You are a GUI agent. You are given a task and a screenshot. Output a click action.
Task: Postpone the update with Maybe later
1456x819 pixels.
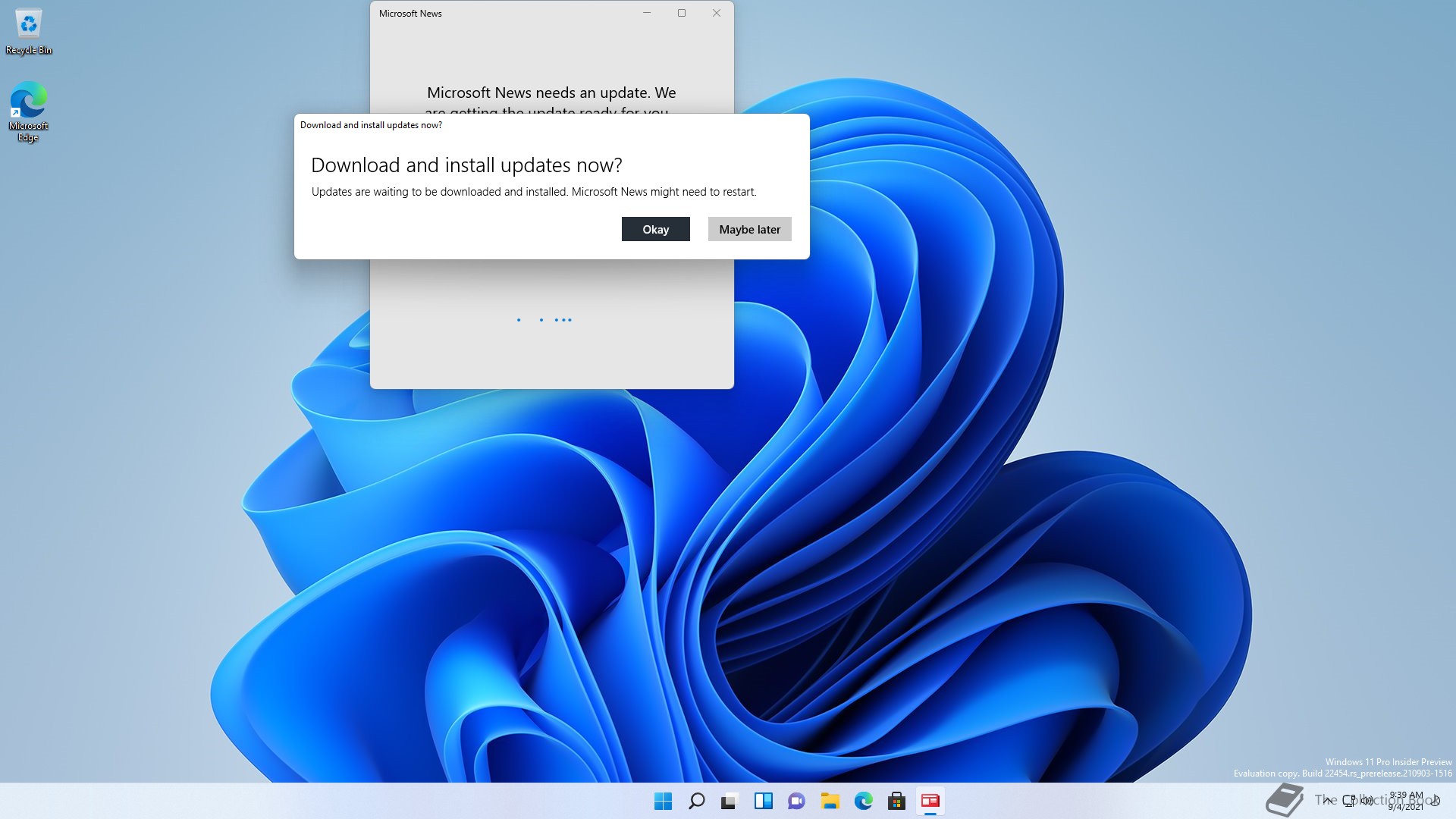coord(749,229)
